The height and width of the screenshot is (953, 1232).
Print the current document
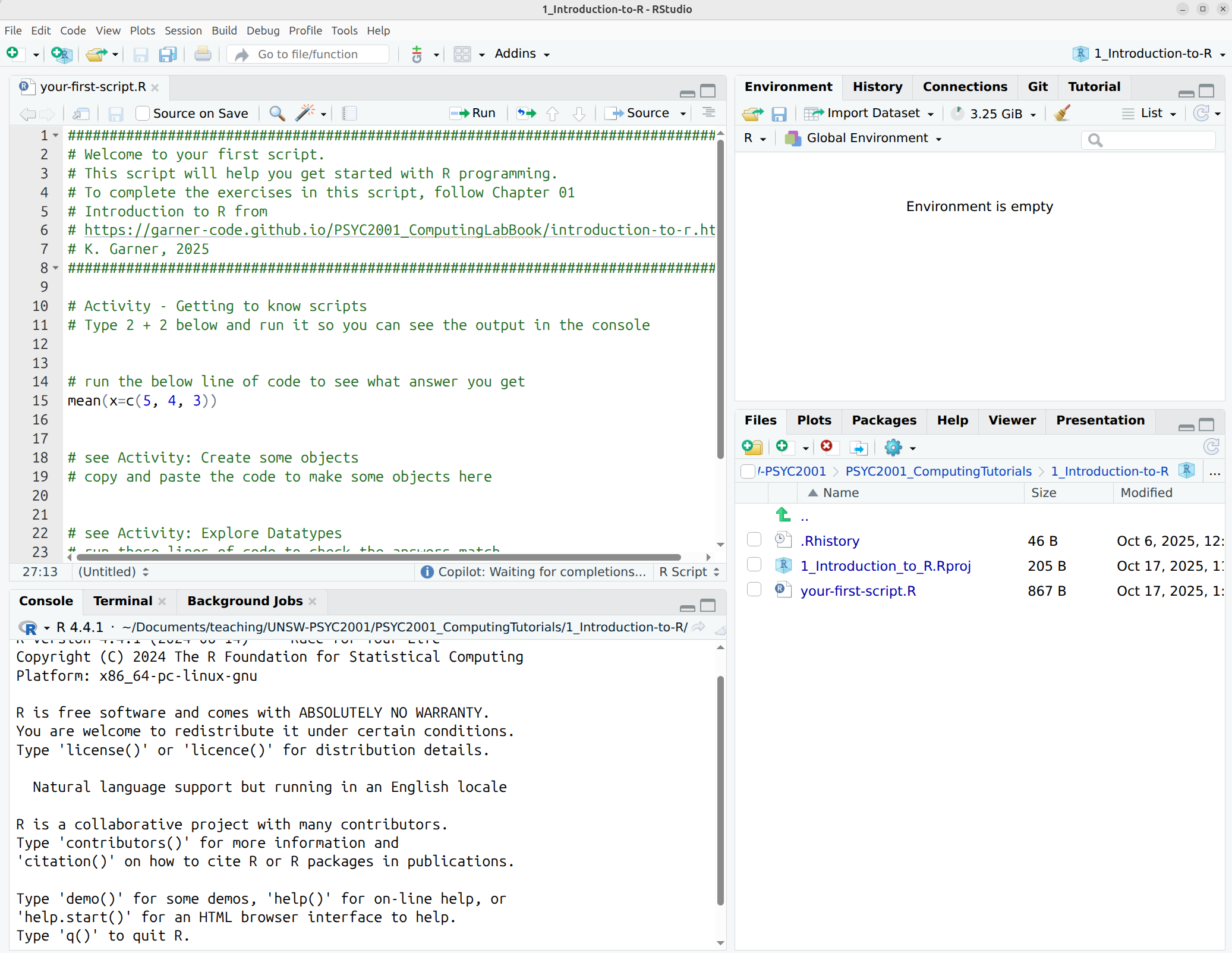(203, 54)
